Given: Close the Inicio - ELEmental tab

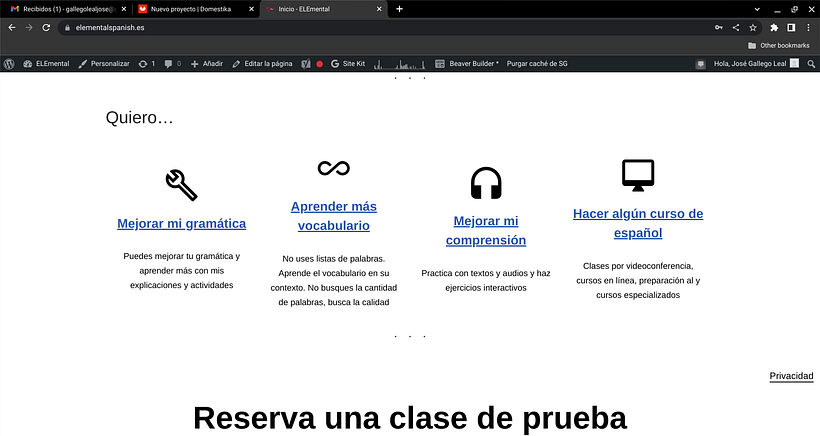Looking at the screenshot, I should (x=379, y=9).
